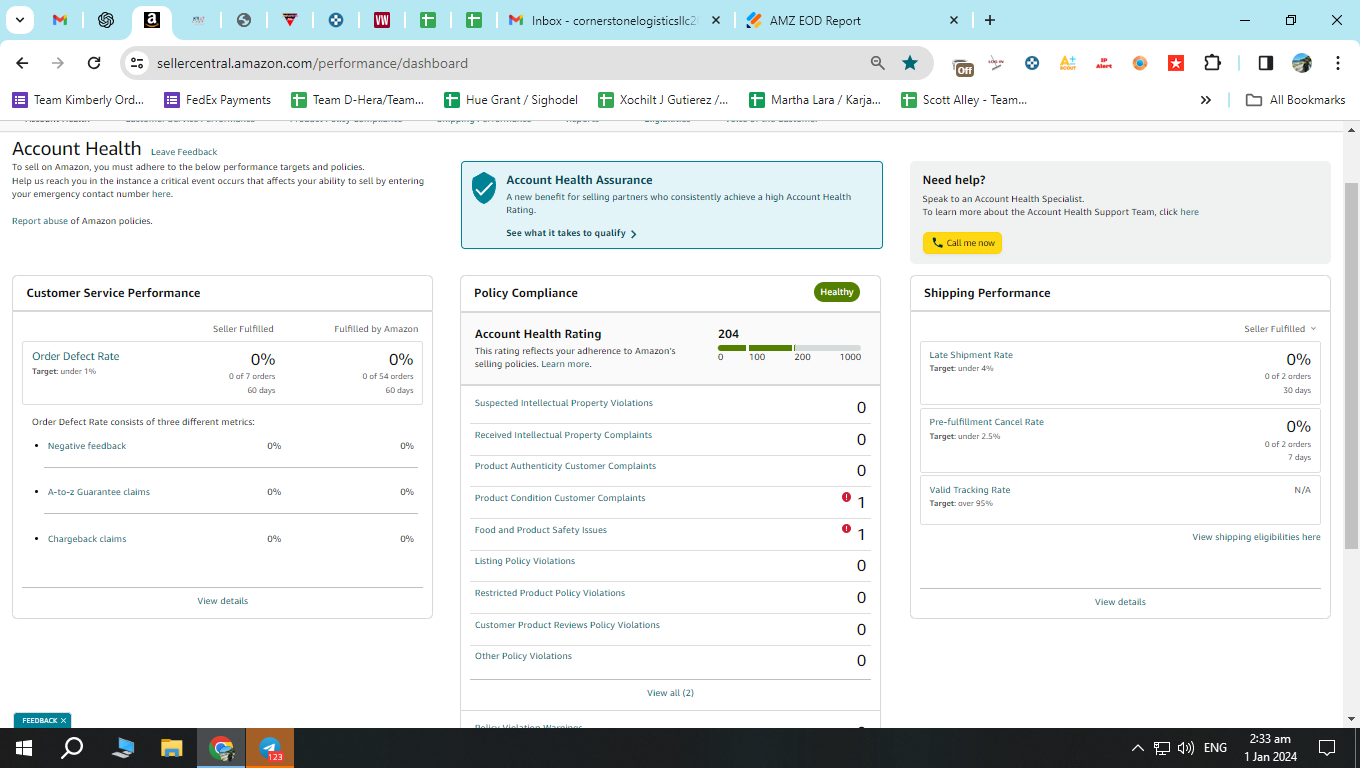Open the Chrome profile avatar
This screenshot has width=1360, height=768.
coord(1301,63)
